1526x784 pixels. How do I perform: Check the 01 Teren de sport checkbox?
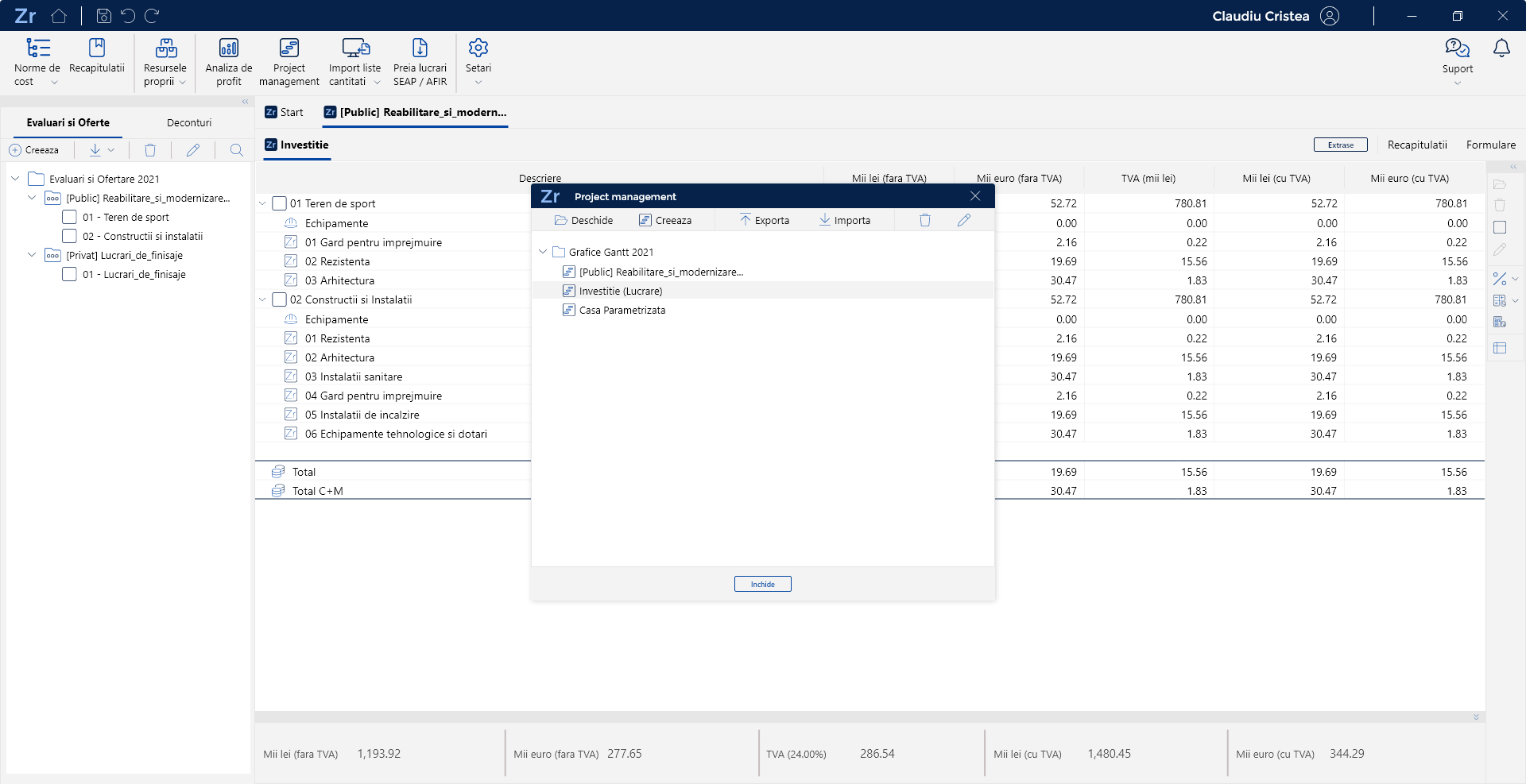pyautogui.click(x=279, y=203)
